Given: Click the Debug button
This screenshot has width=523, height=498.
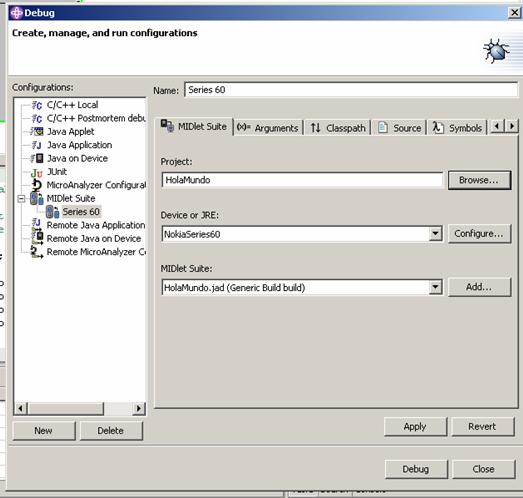Looking at the screenshot, I should click(x=416, y=469).
